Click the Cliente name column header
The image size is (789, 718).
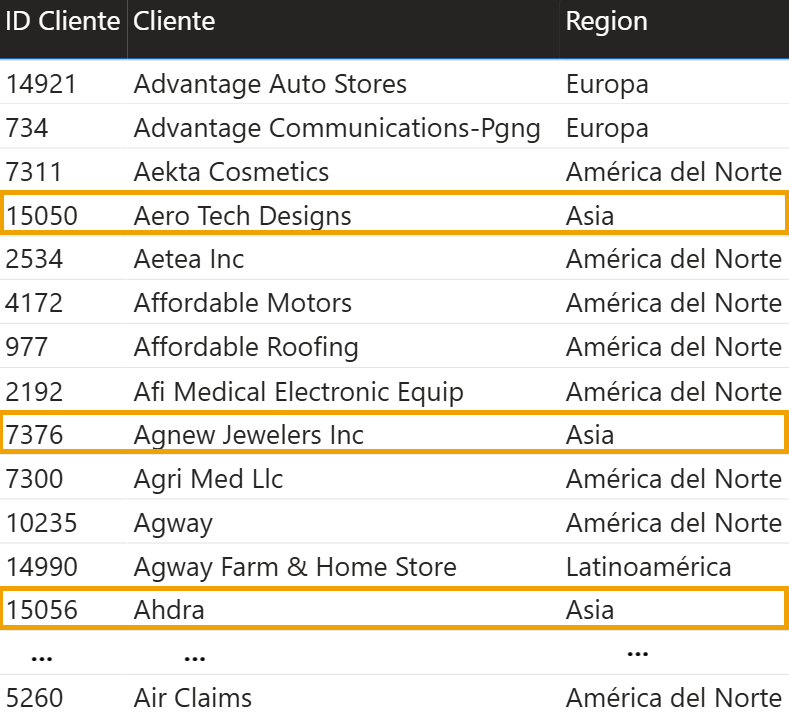(174, 22)
